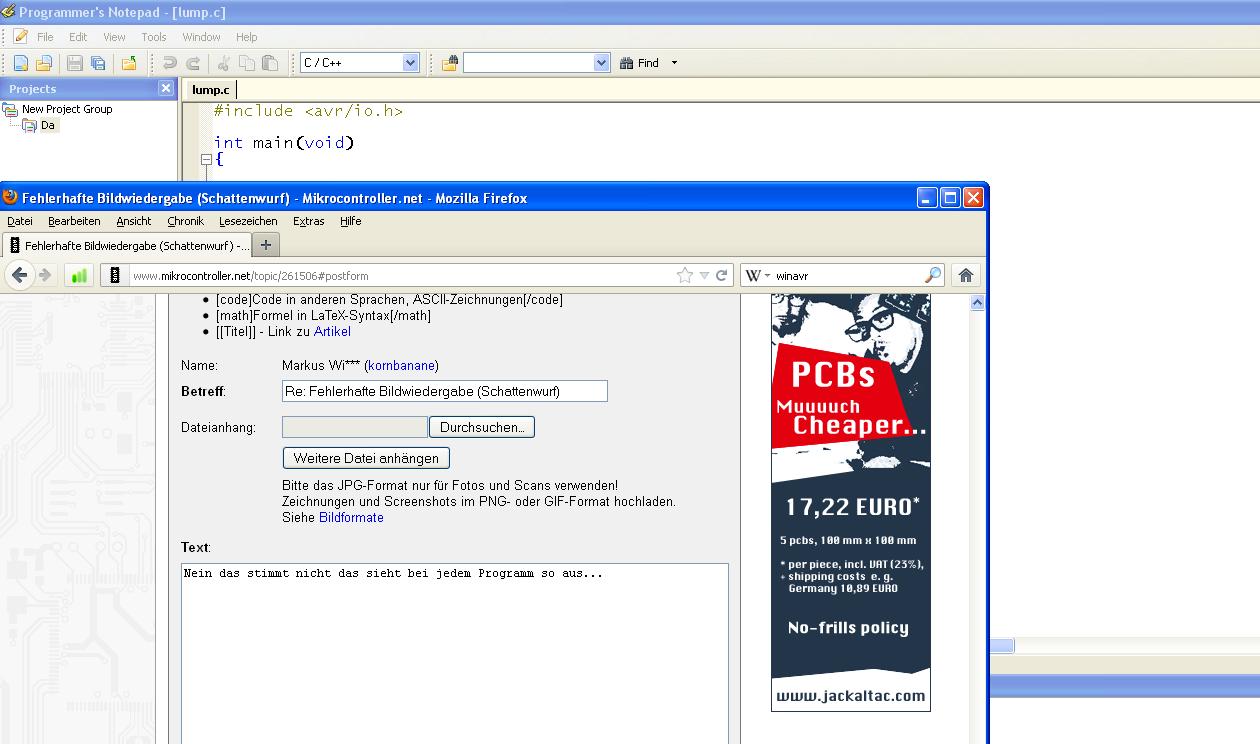
Task: Open Firefox Extras menu
Action: pos(309,221)
